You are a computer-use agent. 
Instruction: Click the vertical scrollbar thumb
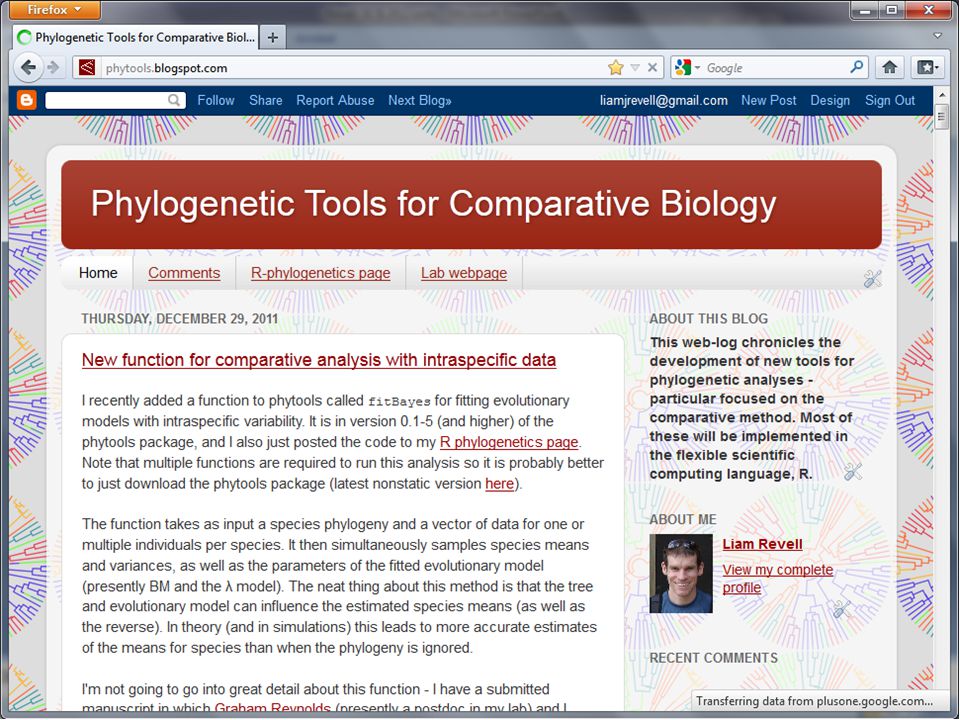[x=942, y=117]
